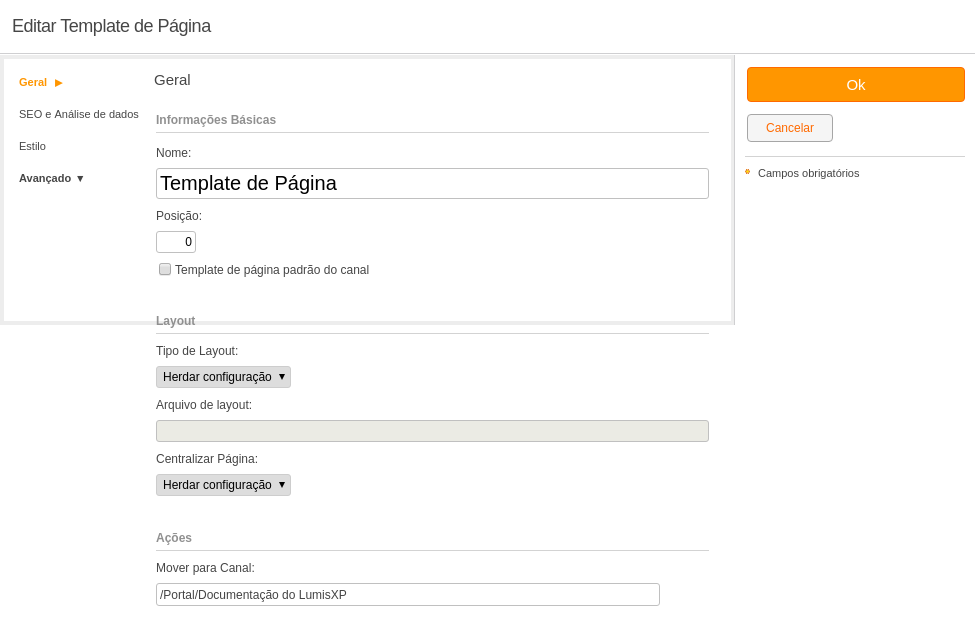Click the Editar Template de Página title

click(111, 26)
